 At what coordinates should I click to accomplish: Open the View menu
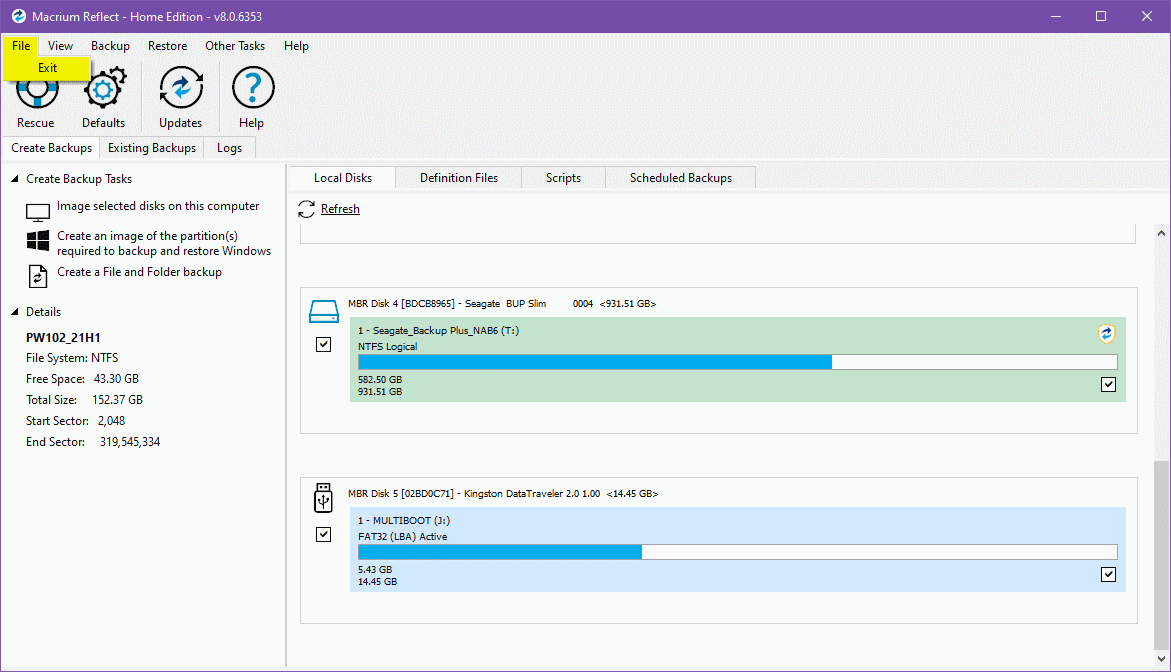[x=60, y=46]
